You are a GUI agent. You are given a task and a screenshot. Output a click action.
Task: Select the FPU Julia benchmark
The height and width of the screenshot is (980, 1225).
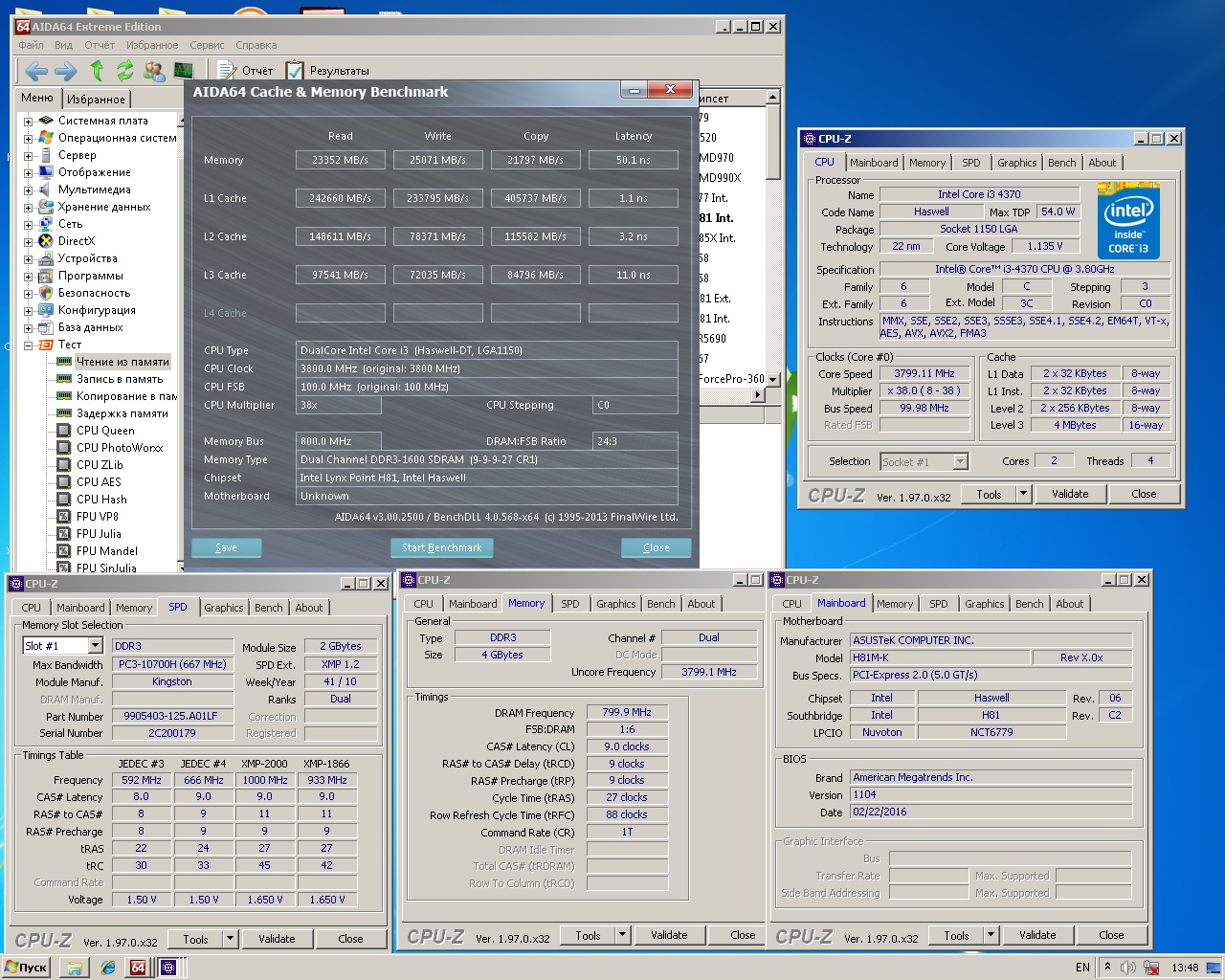coord(99,534)
